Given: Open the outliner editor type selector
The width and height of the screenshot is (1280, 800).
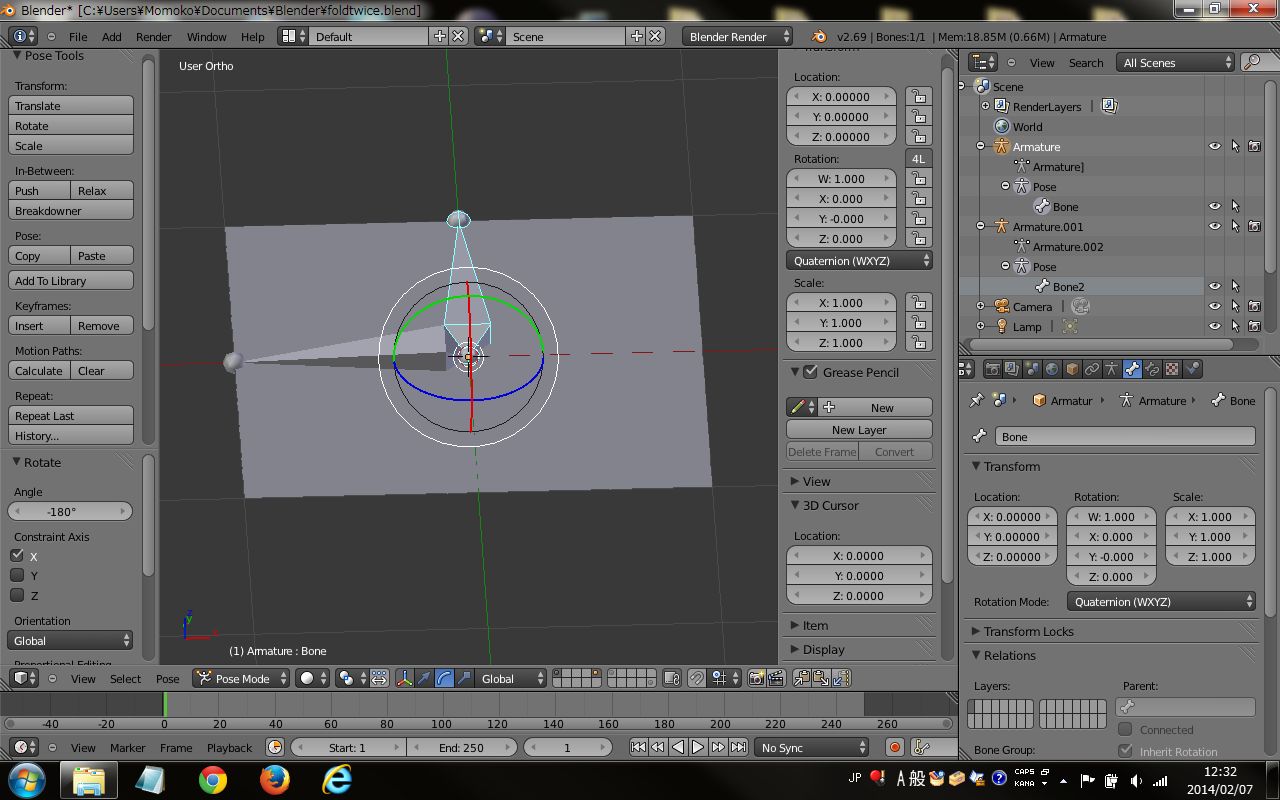Looking at the screenshot, I should click(983, 62).
